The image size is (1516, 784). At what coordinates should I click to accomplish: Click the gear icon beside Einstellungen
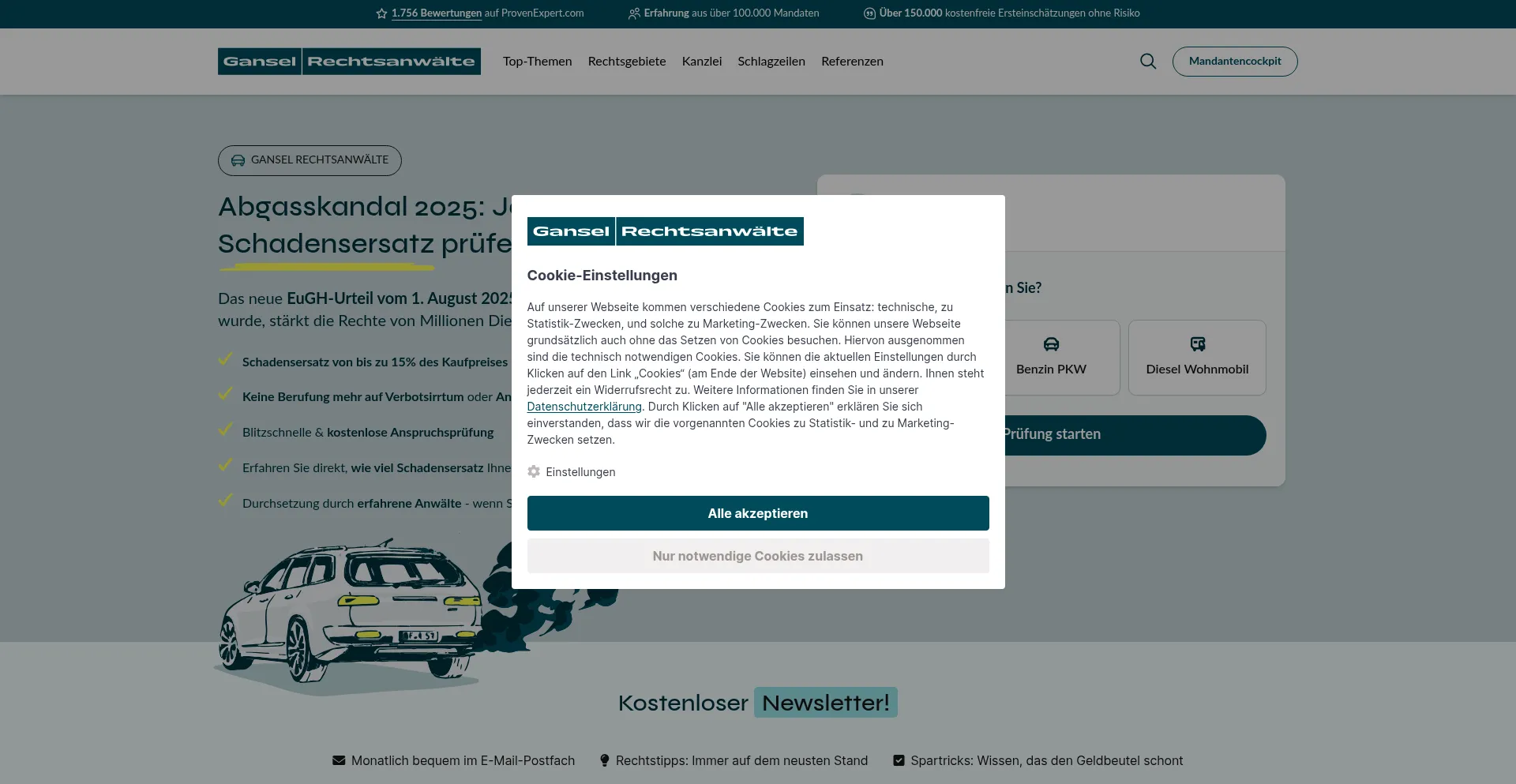(534, 471)
